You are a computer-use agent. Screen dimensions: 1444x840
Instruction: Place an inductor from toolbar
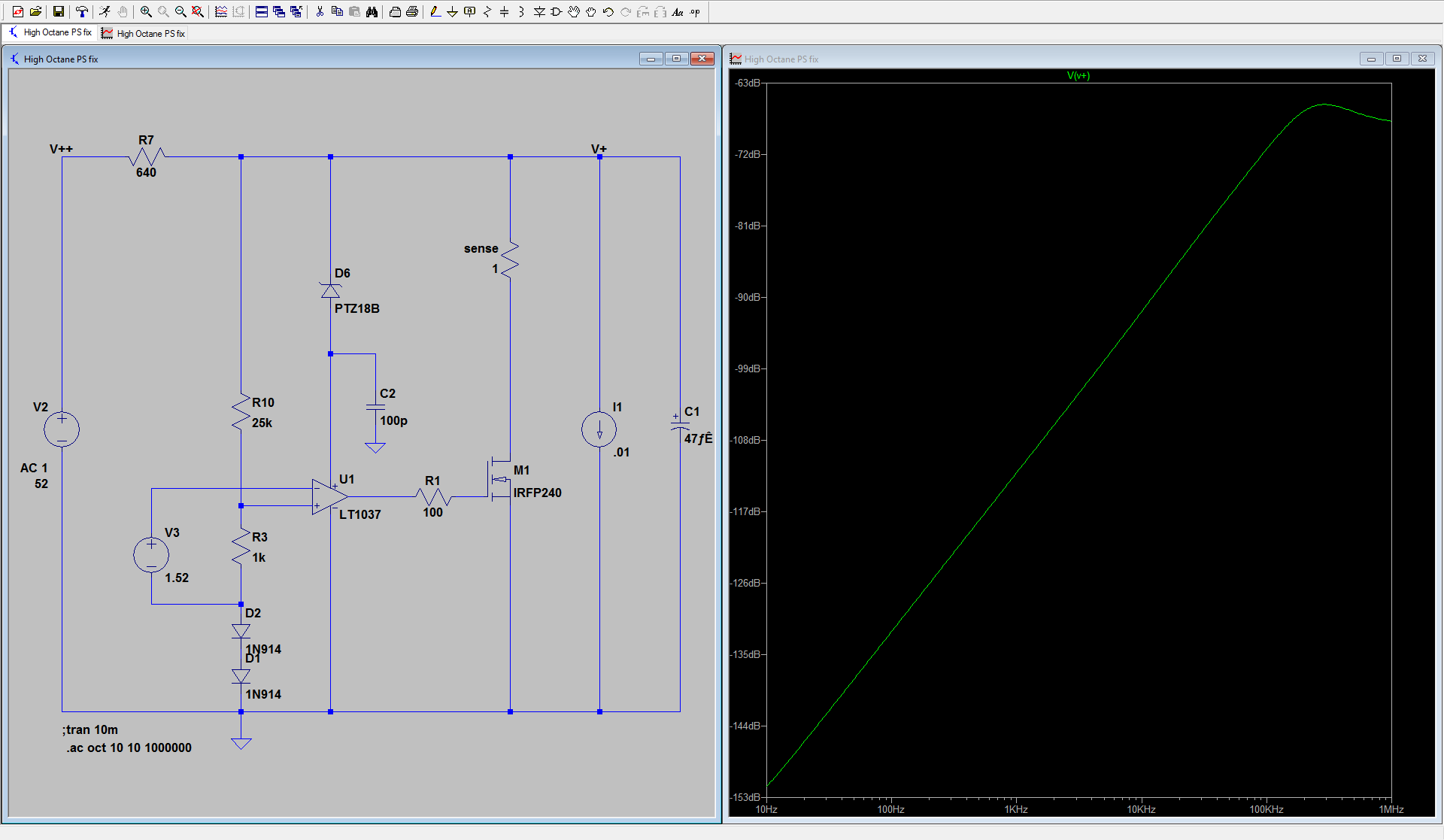click(522, 11)
